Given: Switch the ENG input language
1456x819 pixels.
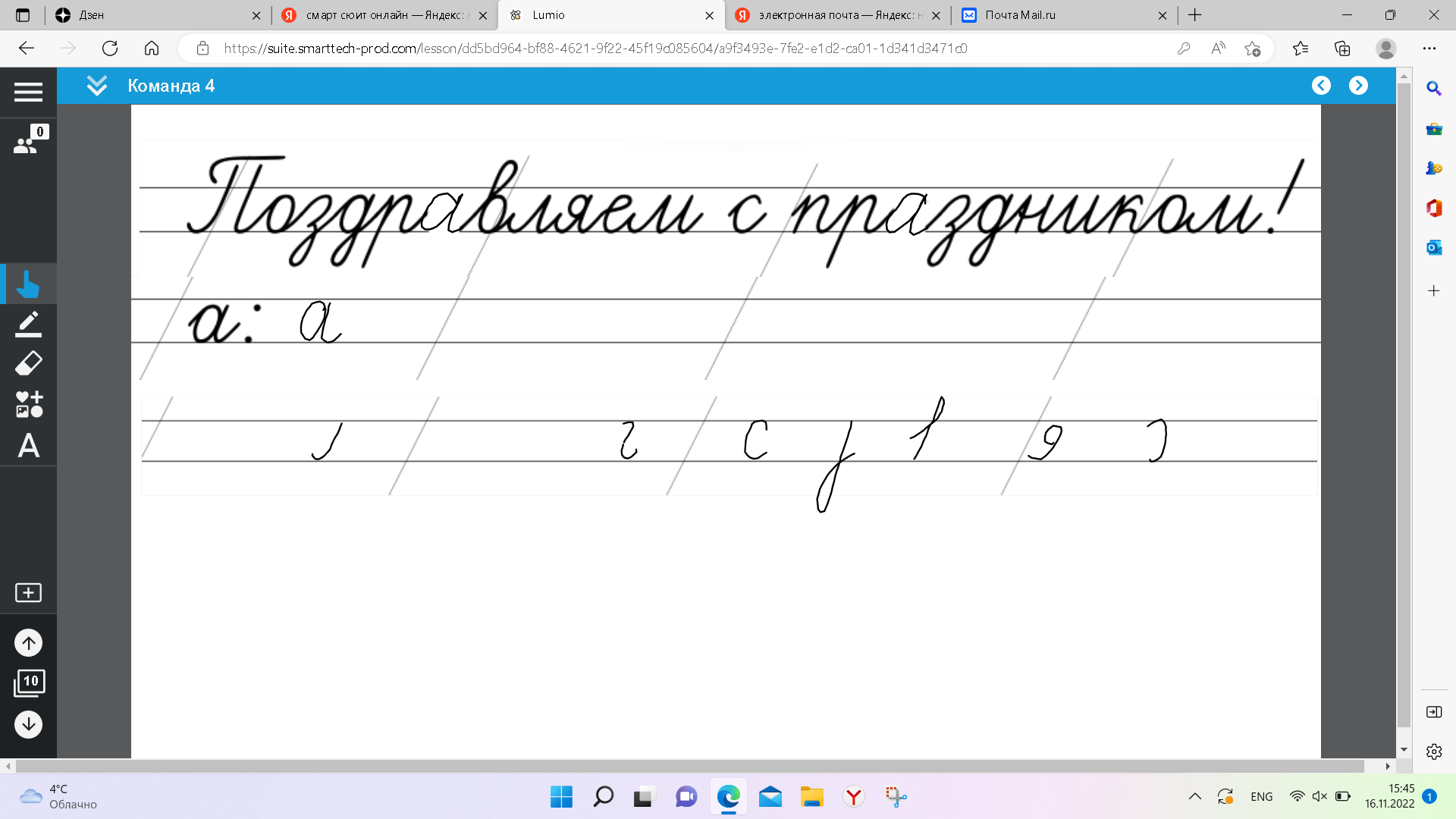Looking at the screenshot, I should (x=1262, y=796).
